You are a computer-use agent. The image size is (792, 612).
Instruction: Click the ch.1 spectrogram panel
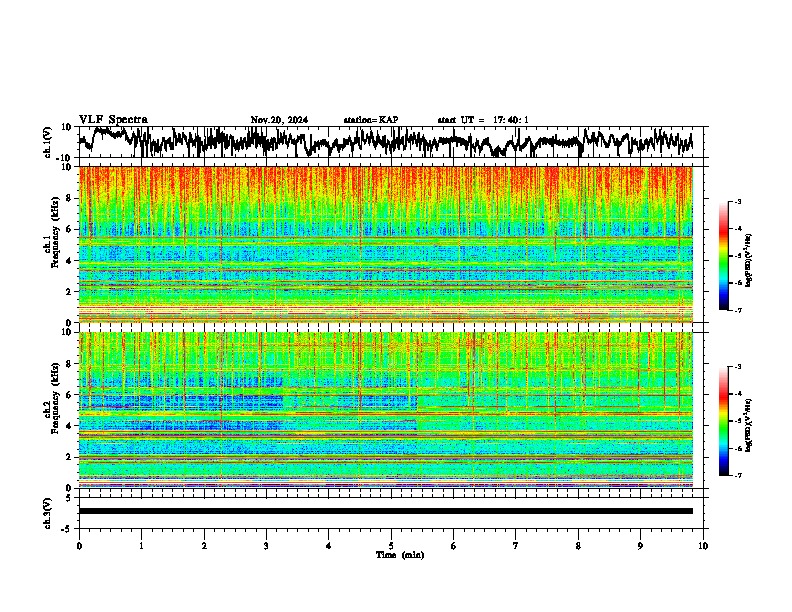coord(385,244)
